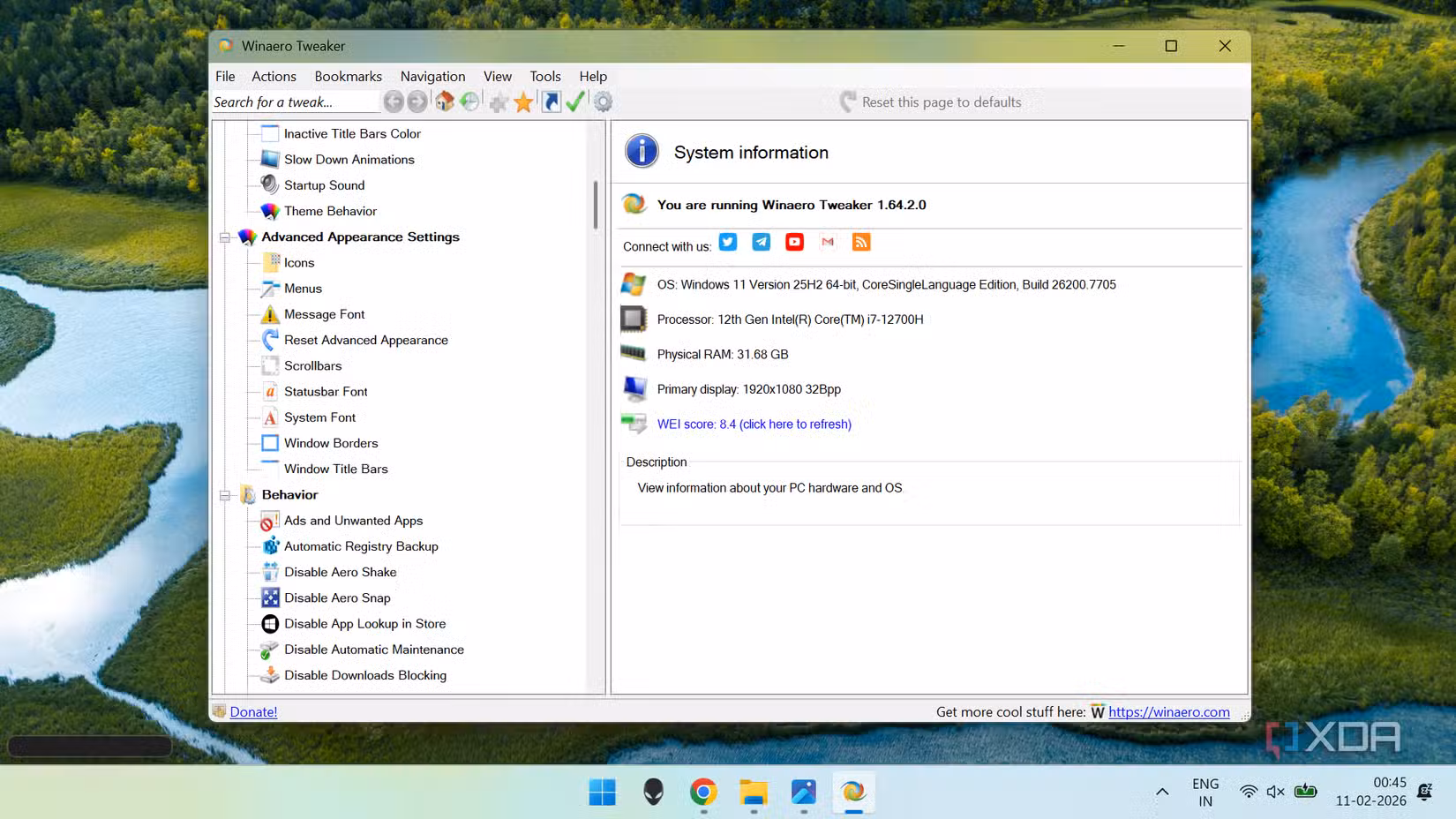The height and width of the screenshot is (819, 1456).
Task: Click the Twitter icon in Connect with us
Action: click(x=728, y=242)
